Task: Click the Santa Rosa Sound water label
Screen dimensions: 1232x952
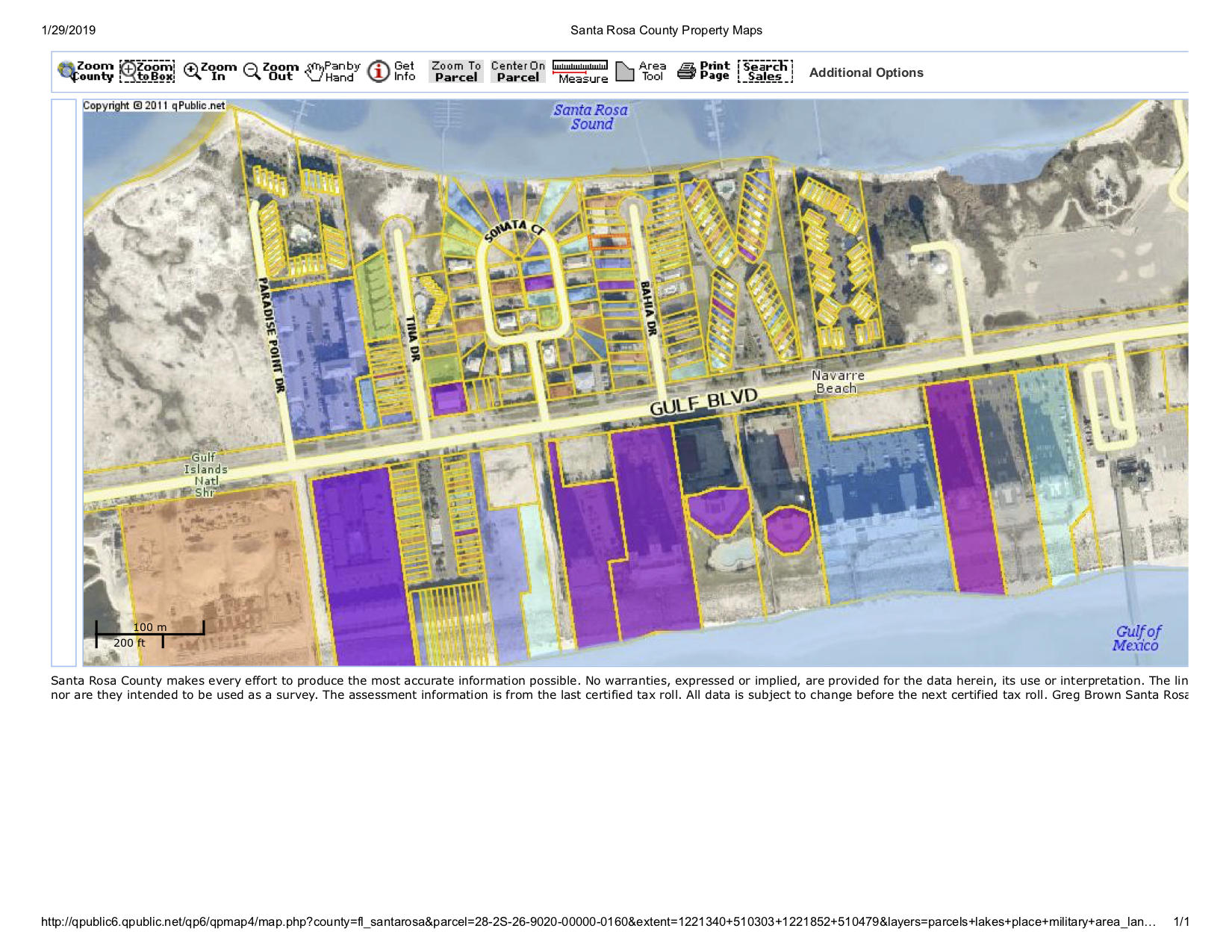Action: (x=591, y=117)
